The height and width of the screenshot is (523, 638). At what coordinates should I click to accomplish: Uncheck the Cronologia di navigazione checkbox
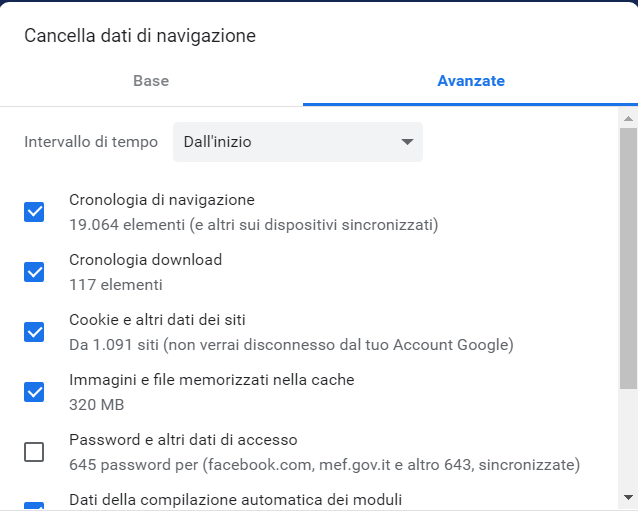click(34, 212)
